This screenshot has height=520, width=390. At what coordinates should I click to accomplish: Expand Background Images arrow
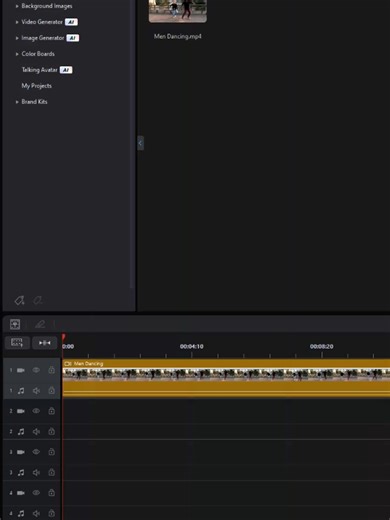click(x=17, y=6)
